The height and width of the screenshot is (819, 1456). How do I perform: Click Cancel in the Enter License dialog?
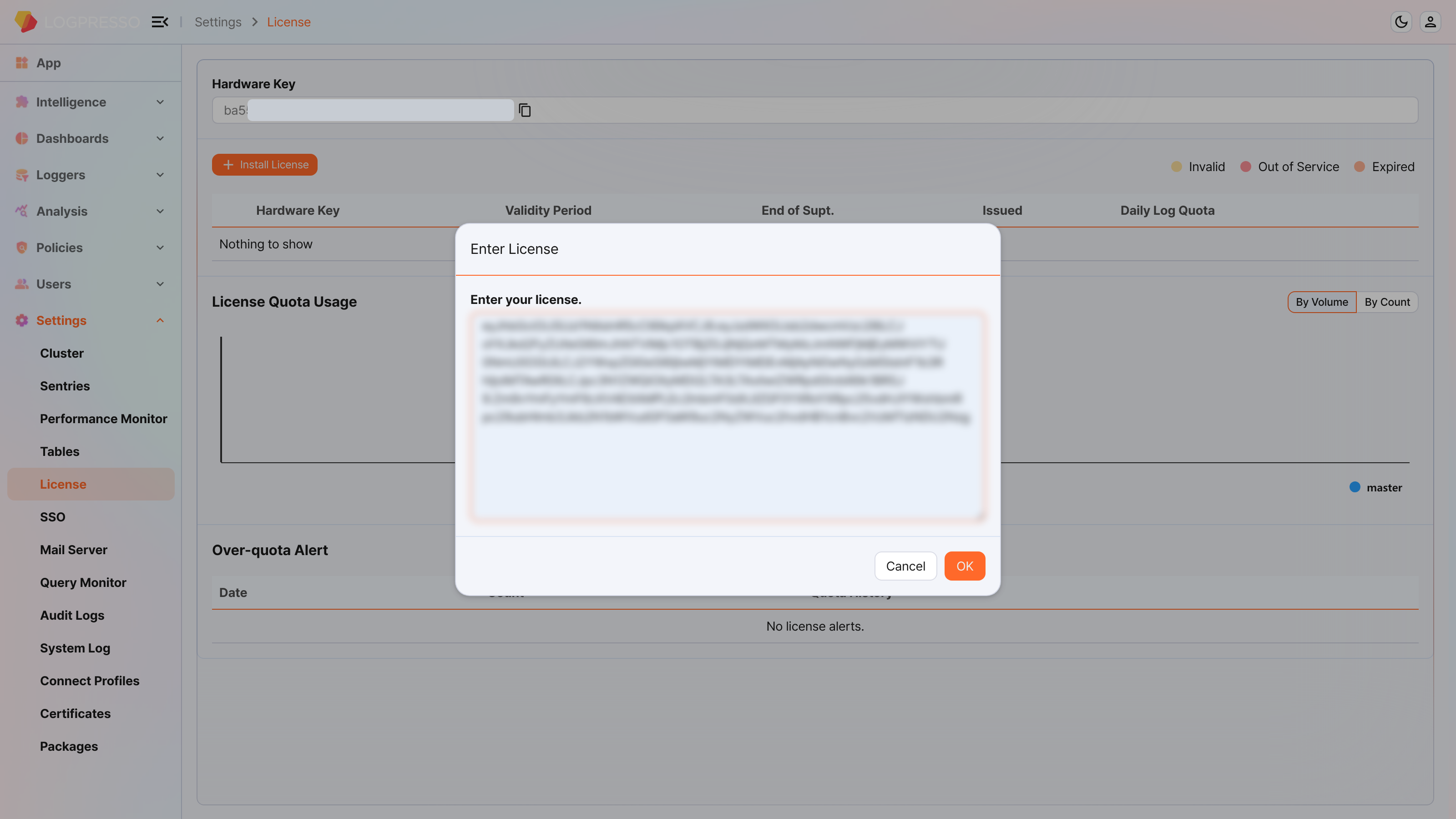pyautogui.click(x=905, y=566)
